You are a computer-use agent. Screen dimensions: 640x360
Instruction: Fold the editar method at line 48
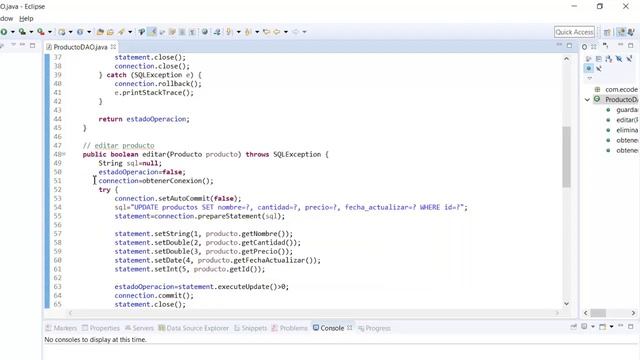point(64,154)
